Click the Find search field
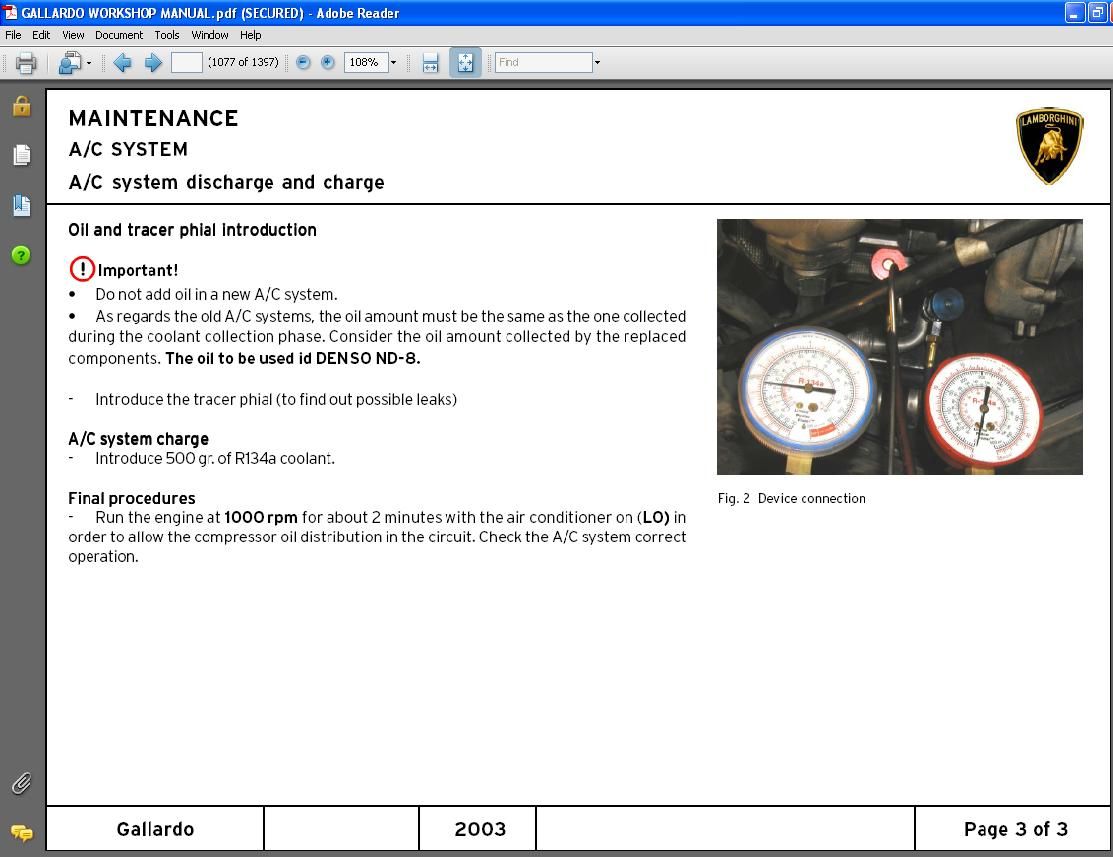The image size is (1113, 857). [x=543, y=63]
